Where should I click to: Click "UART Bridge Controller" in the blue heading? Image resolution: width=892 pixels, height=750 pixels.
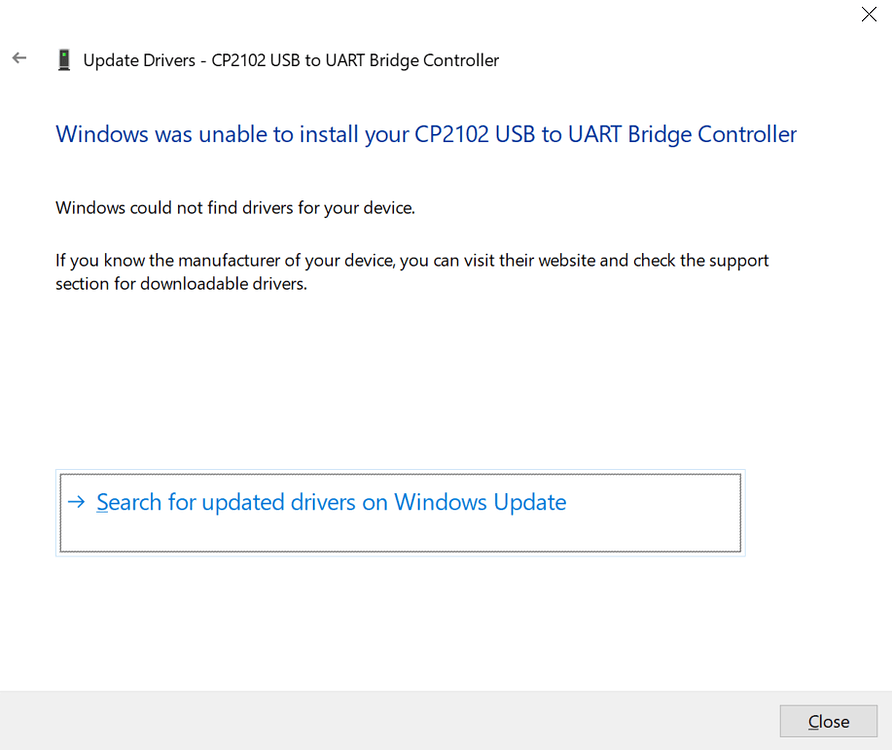coord(682,134)
